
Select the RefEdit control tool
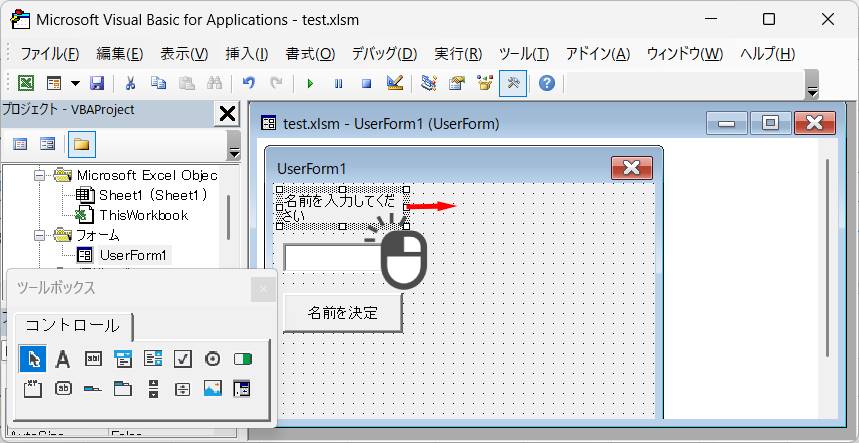coord(242,389)
